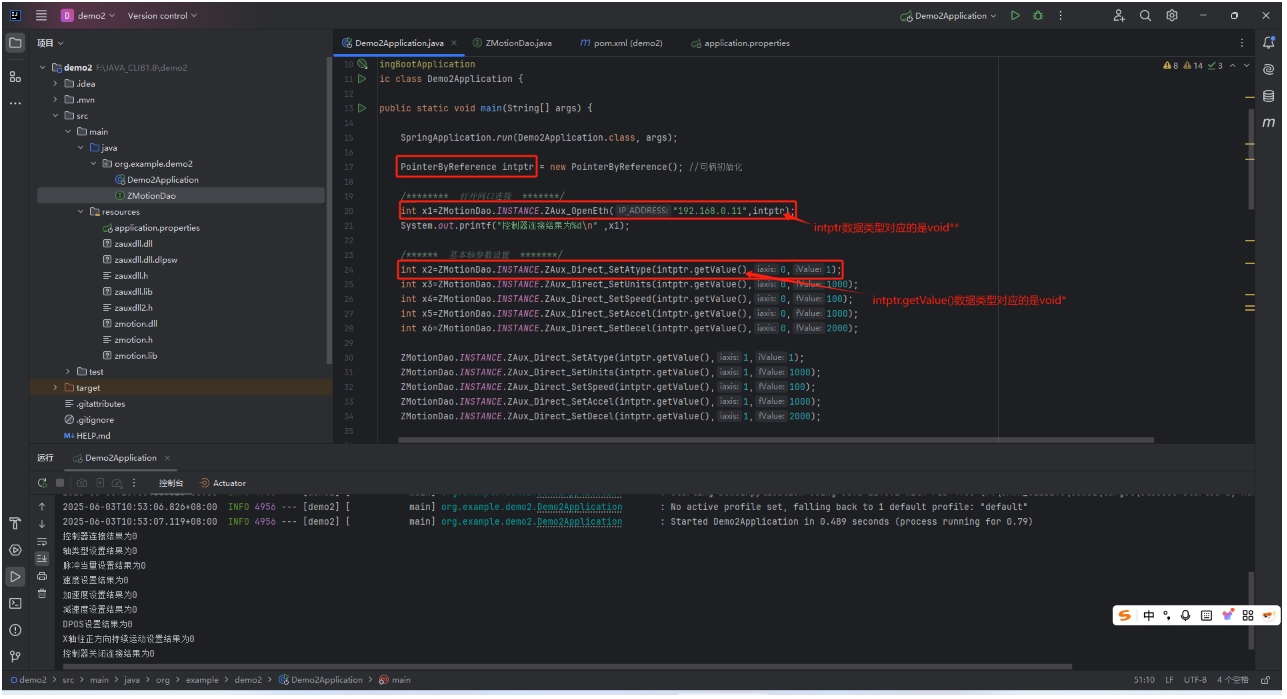Toggle soft-wrap in console
This screenshot has height=699, width=1287.
click(42, 541)
